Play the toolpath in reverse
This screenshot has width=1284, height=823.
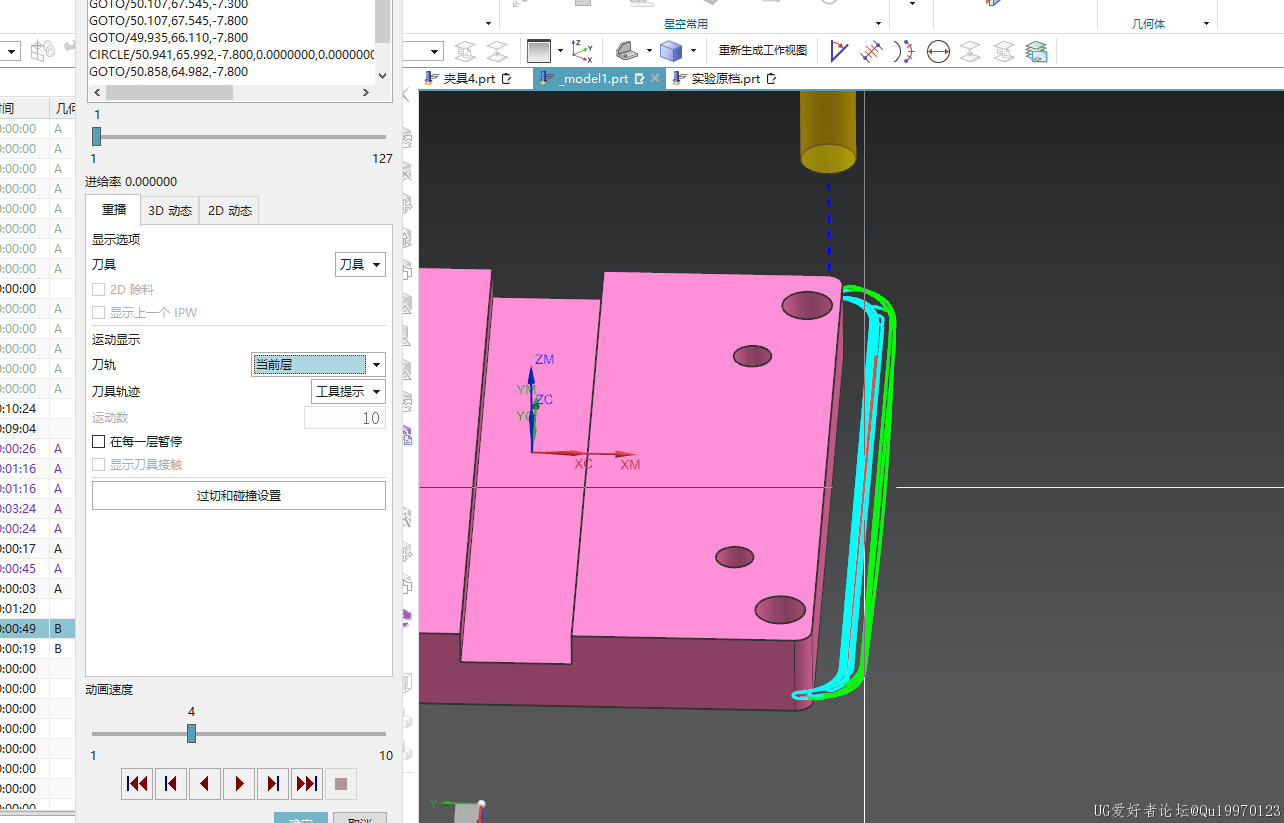point(205,784)
